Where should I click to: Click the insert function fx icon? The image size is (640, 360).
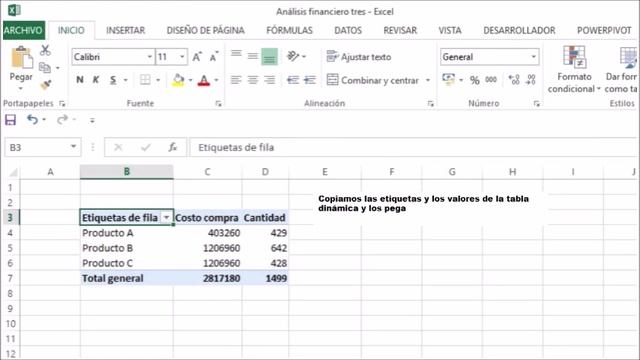173,147
